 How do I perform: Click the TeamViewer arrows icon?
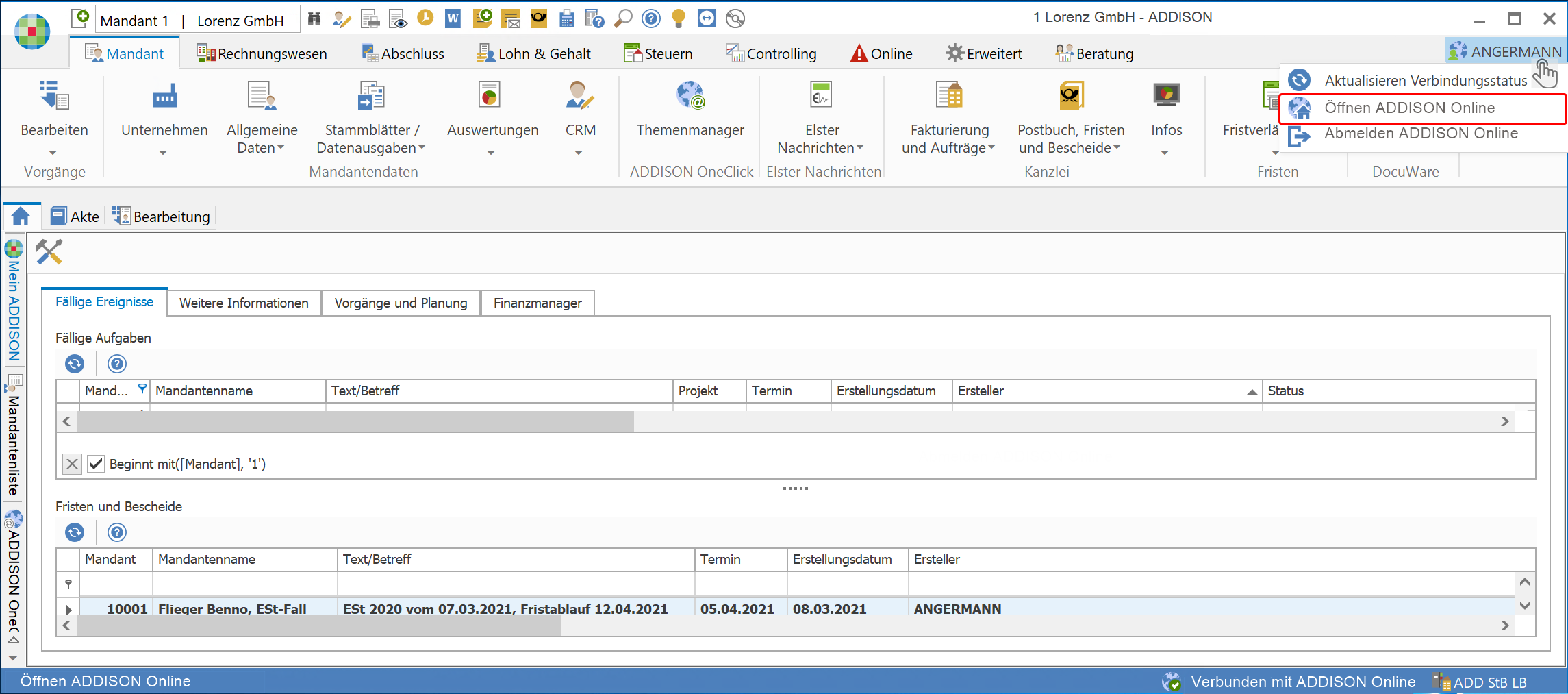click(707, 18)
